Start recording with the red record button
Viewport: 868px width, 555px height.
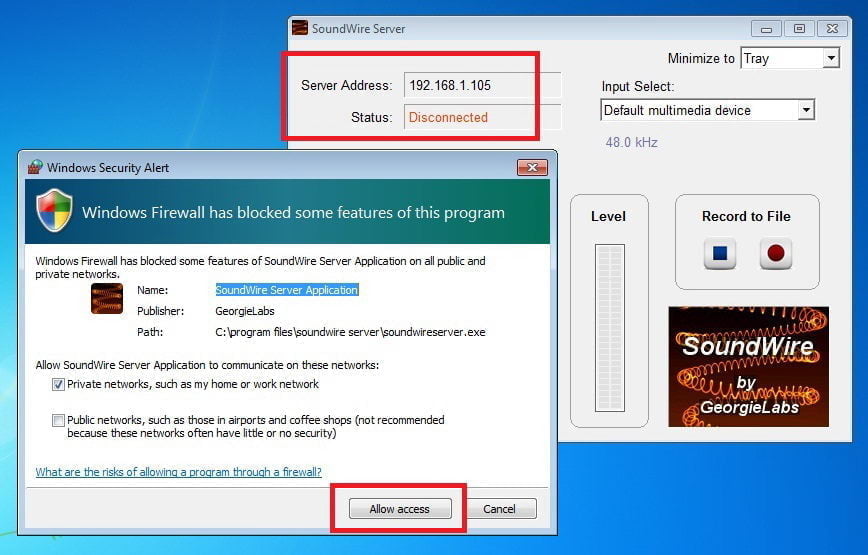776,253
